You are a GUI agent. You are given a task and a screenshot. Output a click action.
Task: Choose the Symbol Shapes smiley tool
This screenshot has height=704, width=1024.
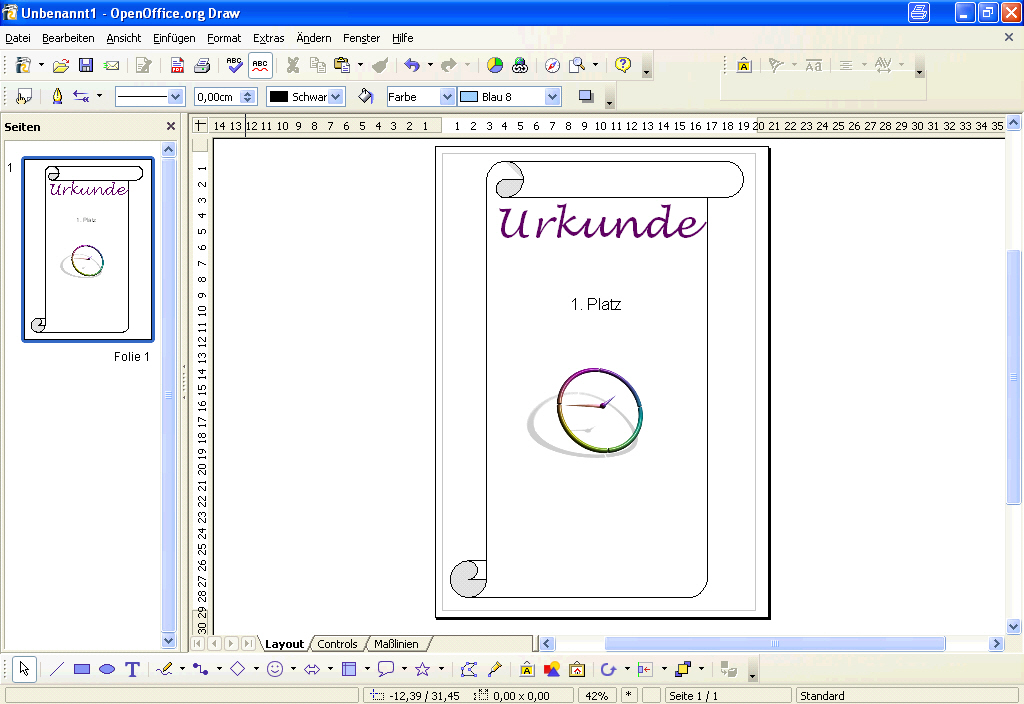(275, 669)
